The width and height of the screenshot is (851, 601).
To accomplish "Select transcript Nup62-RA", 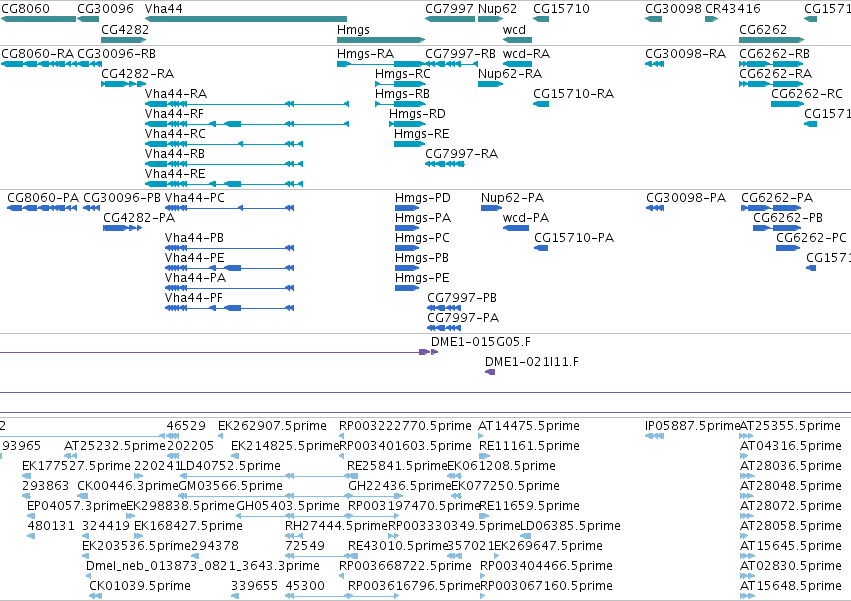I will (510, 74).
